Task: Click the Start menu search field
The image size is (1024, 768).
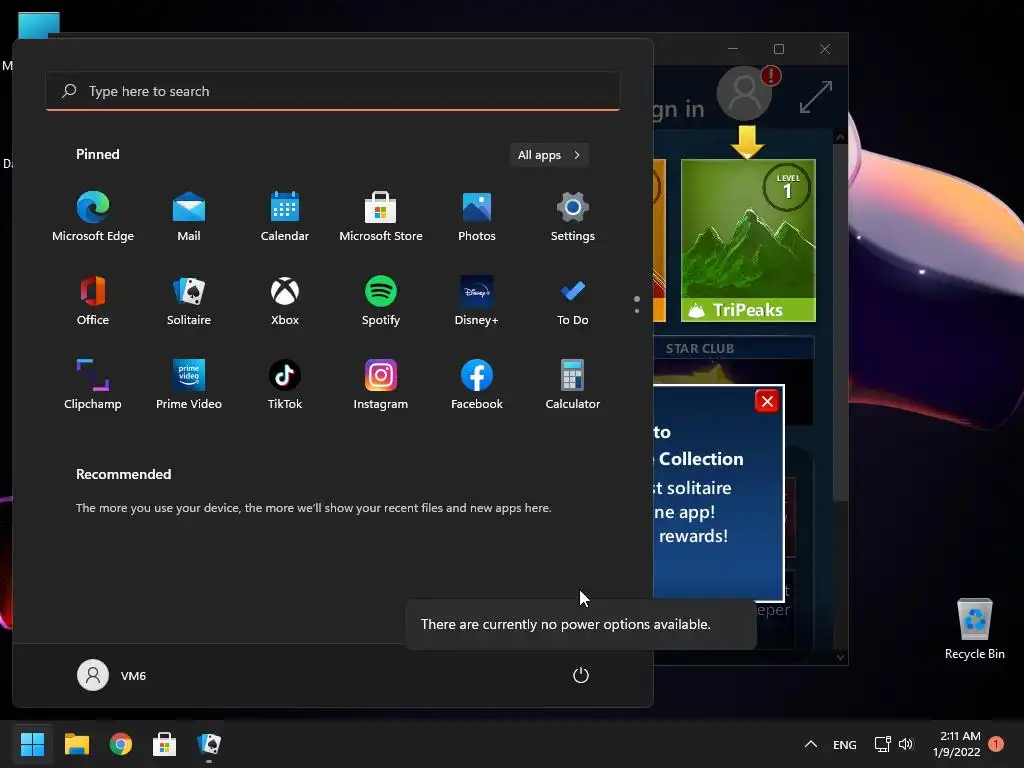Action: point(333,91)
